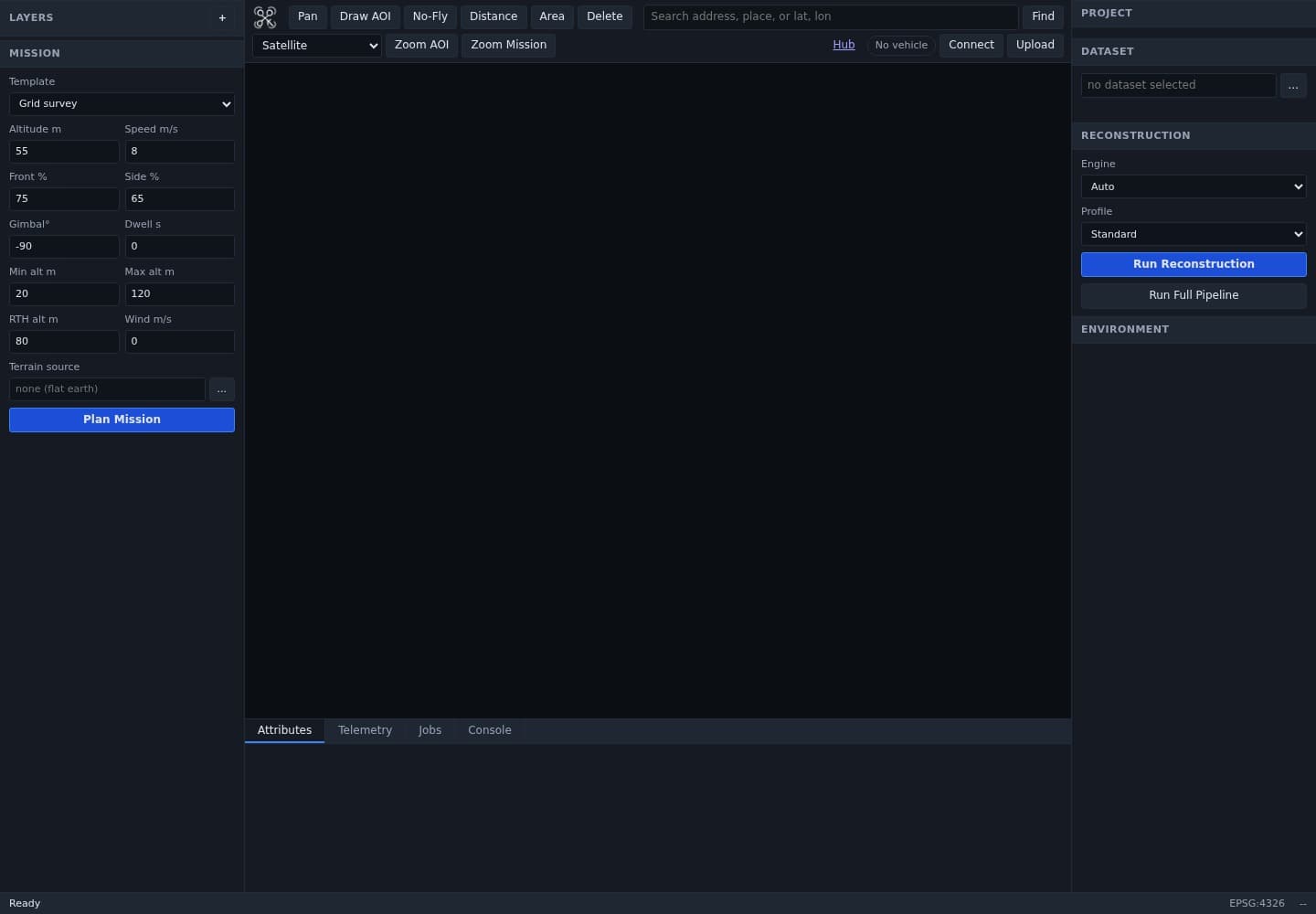This screenshot has width=1316, height=914.
Task: Collapse the Reconstruction section header
Action: [x=1194, y=135]
